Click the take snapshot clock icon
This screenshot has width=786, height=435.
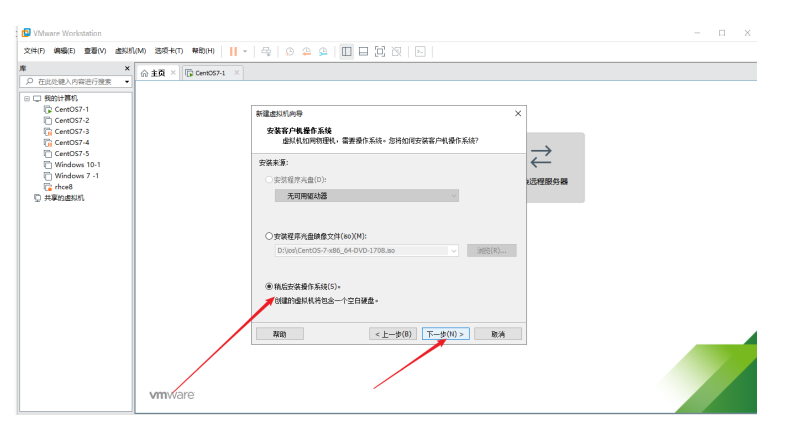[290, 52]
